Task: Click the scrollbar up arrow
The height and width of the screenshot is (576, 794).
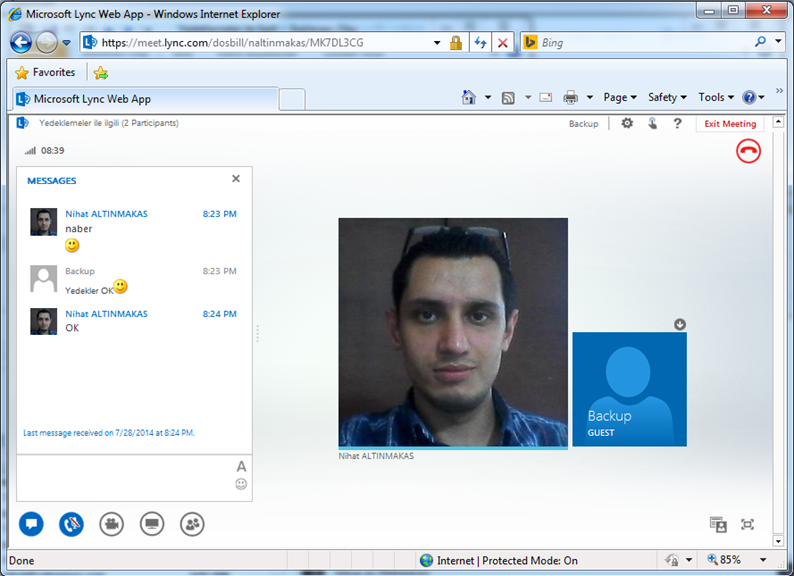Action: [x=778, y=122]
